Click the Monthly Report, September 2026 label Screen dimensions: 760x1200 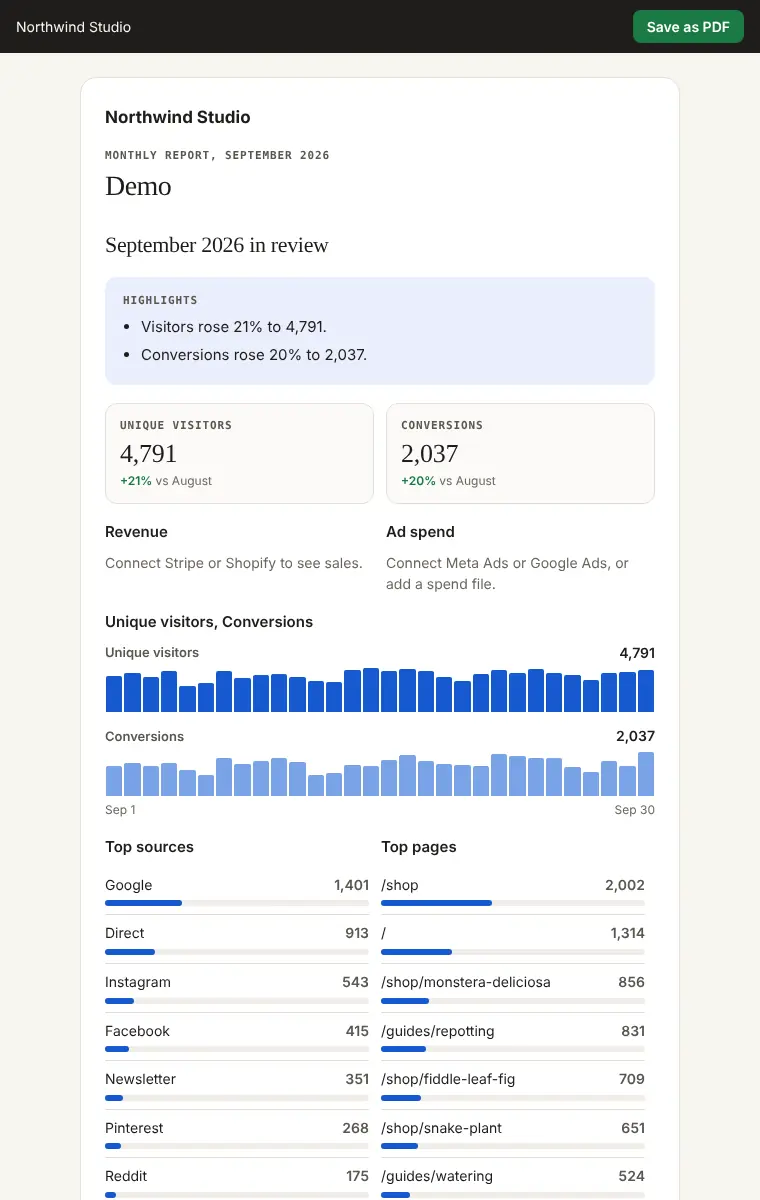point(217,155)
